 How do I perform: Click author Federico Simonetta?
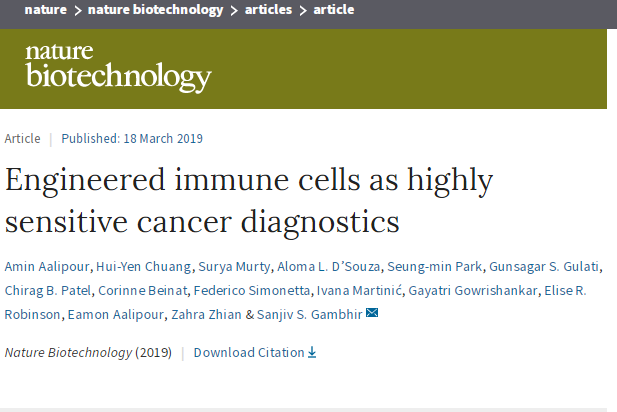(252, 290)
